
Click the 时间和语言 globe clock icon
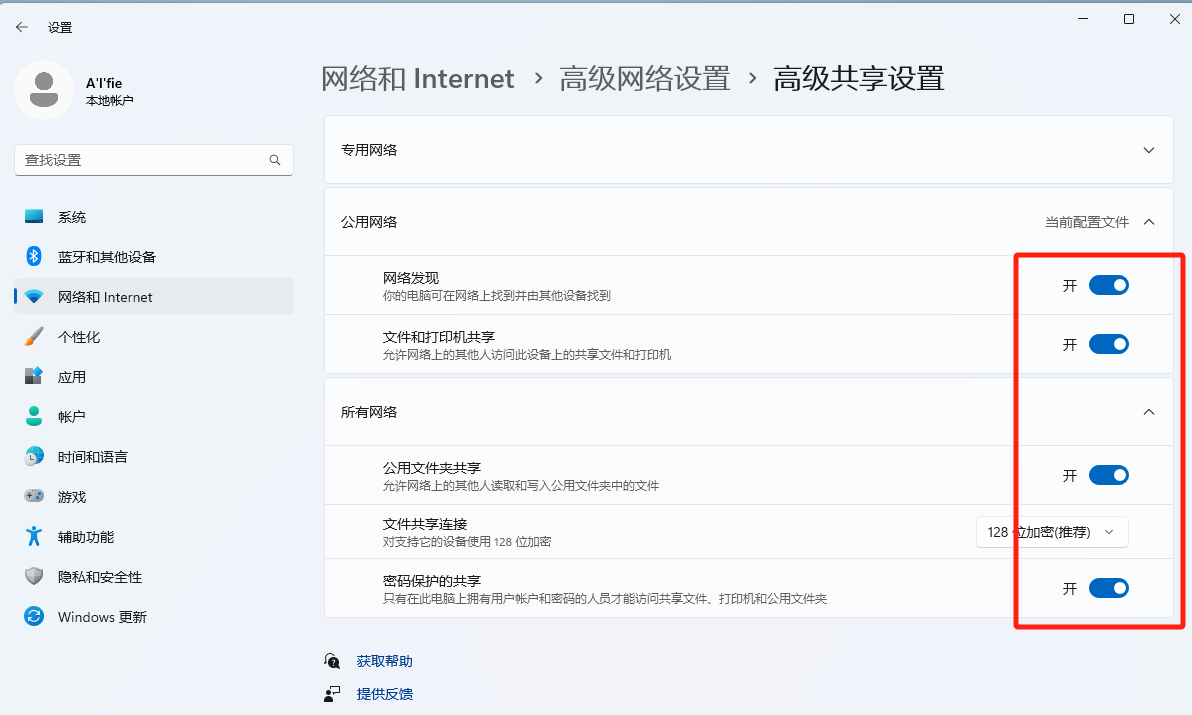[33, 456]
